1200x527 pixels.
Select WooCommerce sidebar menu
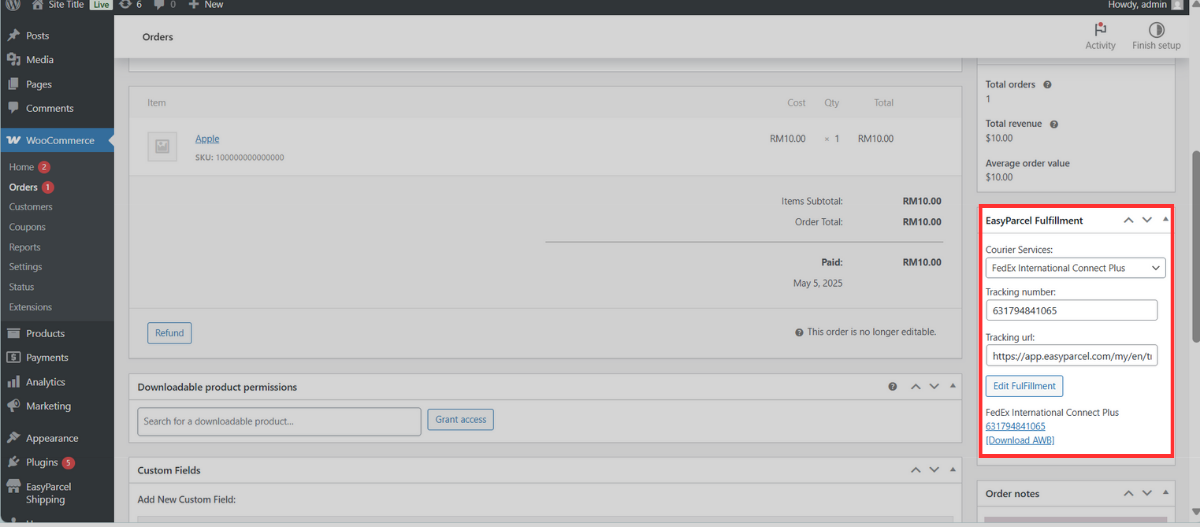pyautogui.click(x=56, y=140)
